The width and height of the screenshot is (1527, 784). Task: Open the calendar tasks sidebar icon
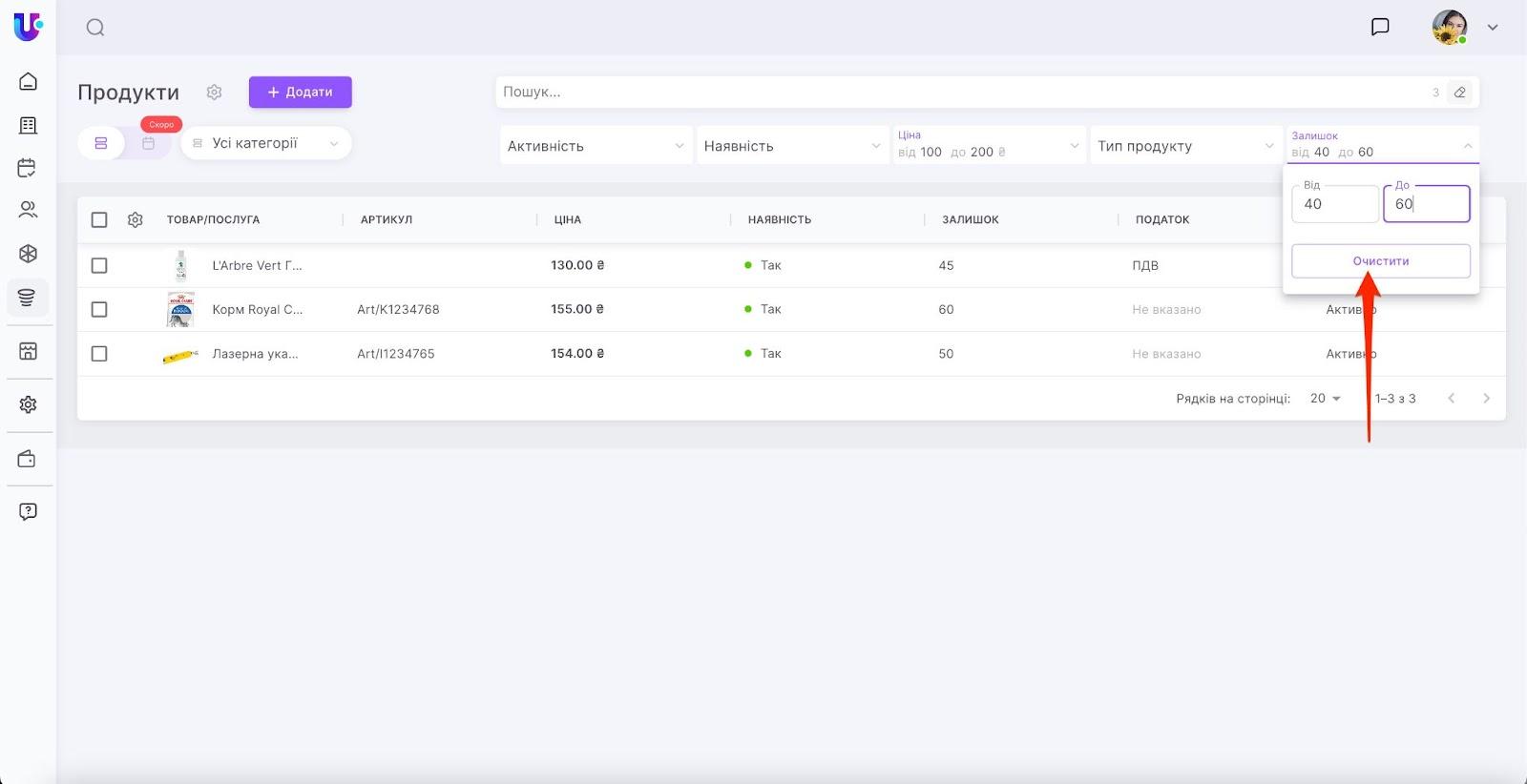coord(28,169)
